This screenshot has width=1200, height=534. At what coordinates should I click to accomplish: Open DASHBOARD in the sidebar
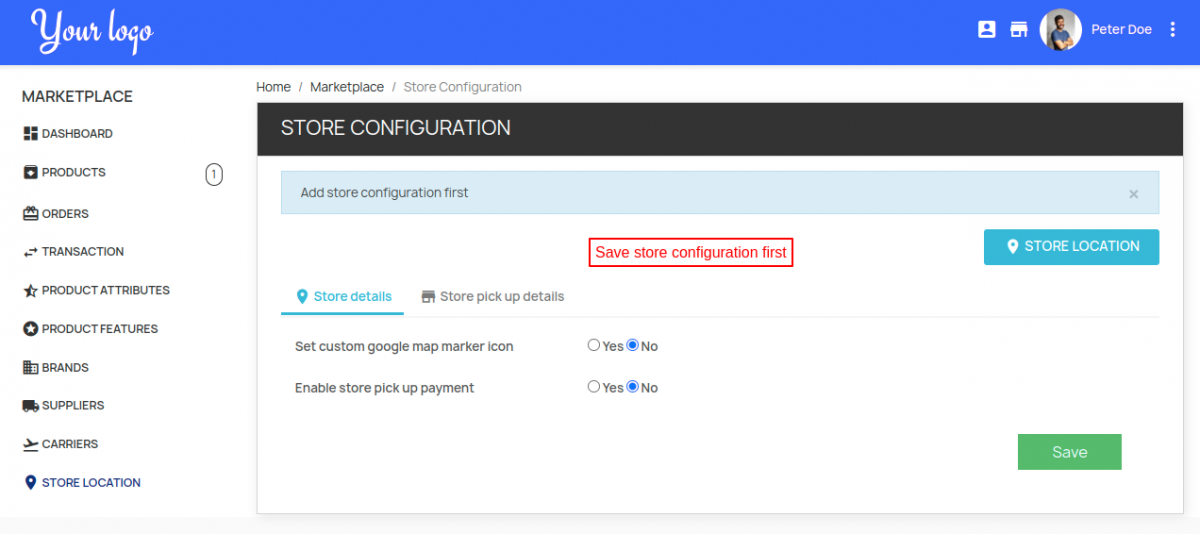(77, 133)
